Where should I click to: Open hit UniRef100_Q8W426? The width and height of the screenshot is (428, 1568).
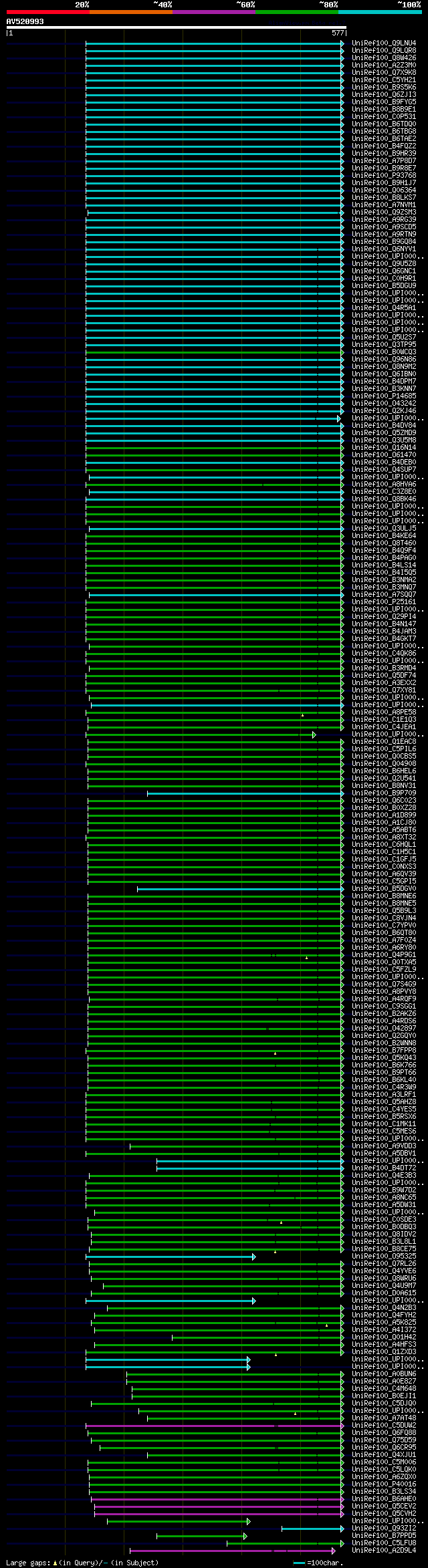384,58
